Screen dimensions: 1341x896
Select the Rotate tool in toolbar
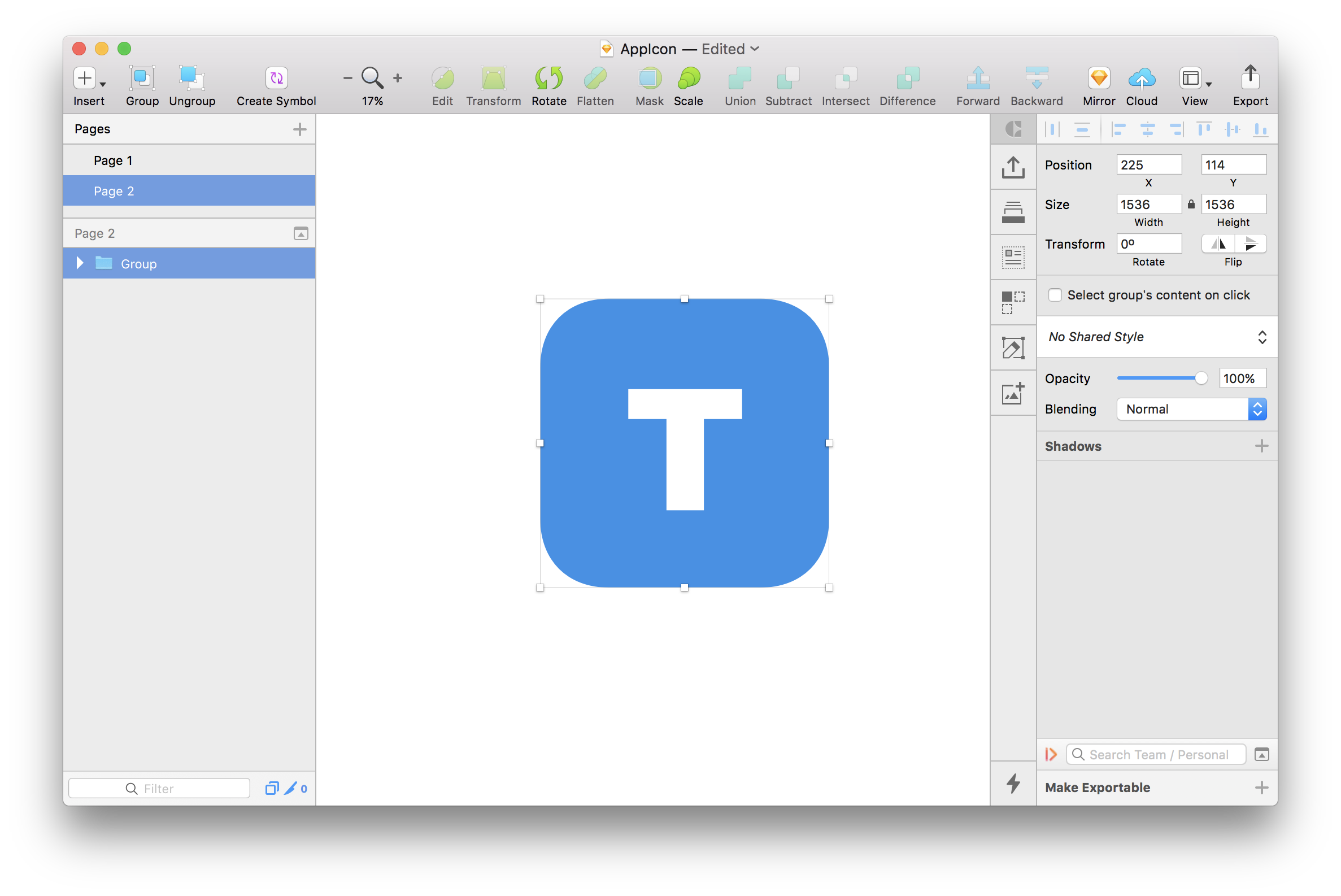coord(548,79)
